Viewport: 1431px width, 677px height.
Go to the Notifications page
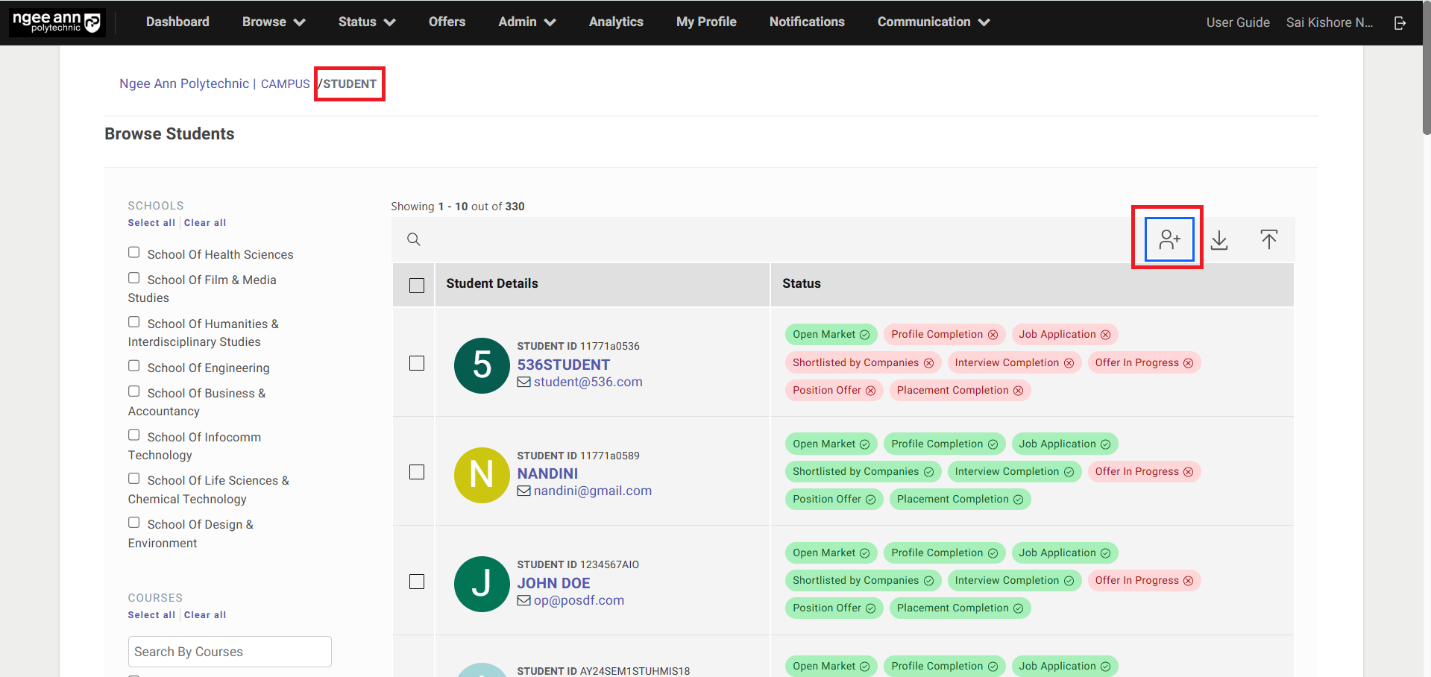tap(806, 22)
